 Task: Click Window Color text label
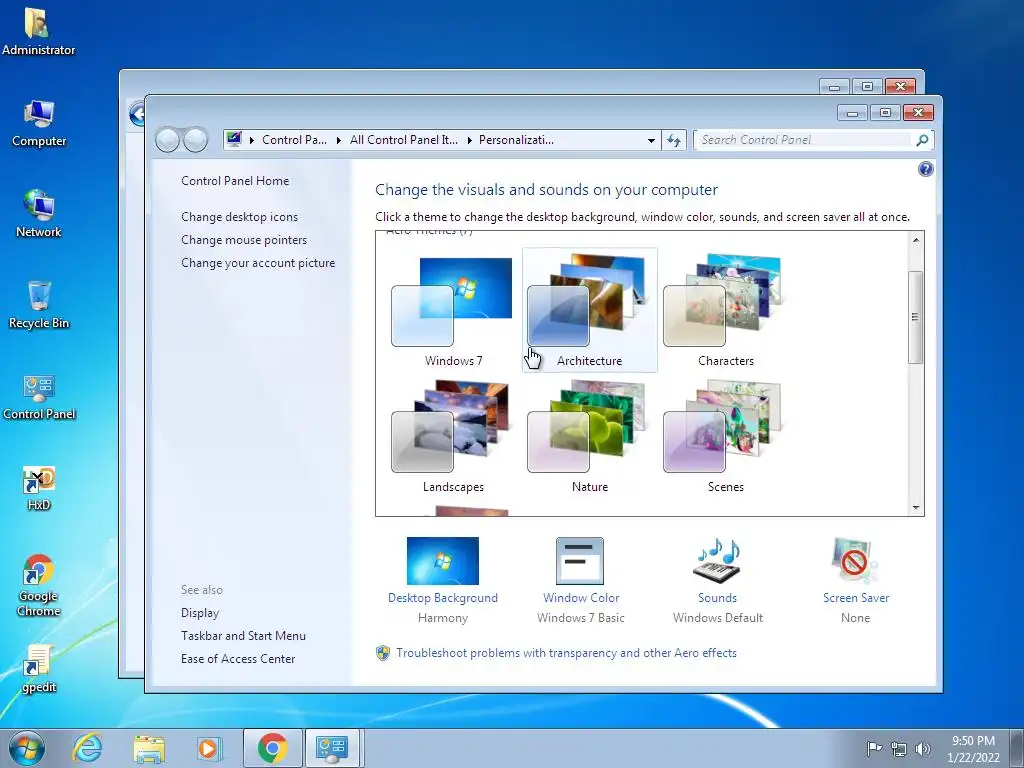coord(581,598)
